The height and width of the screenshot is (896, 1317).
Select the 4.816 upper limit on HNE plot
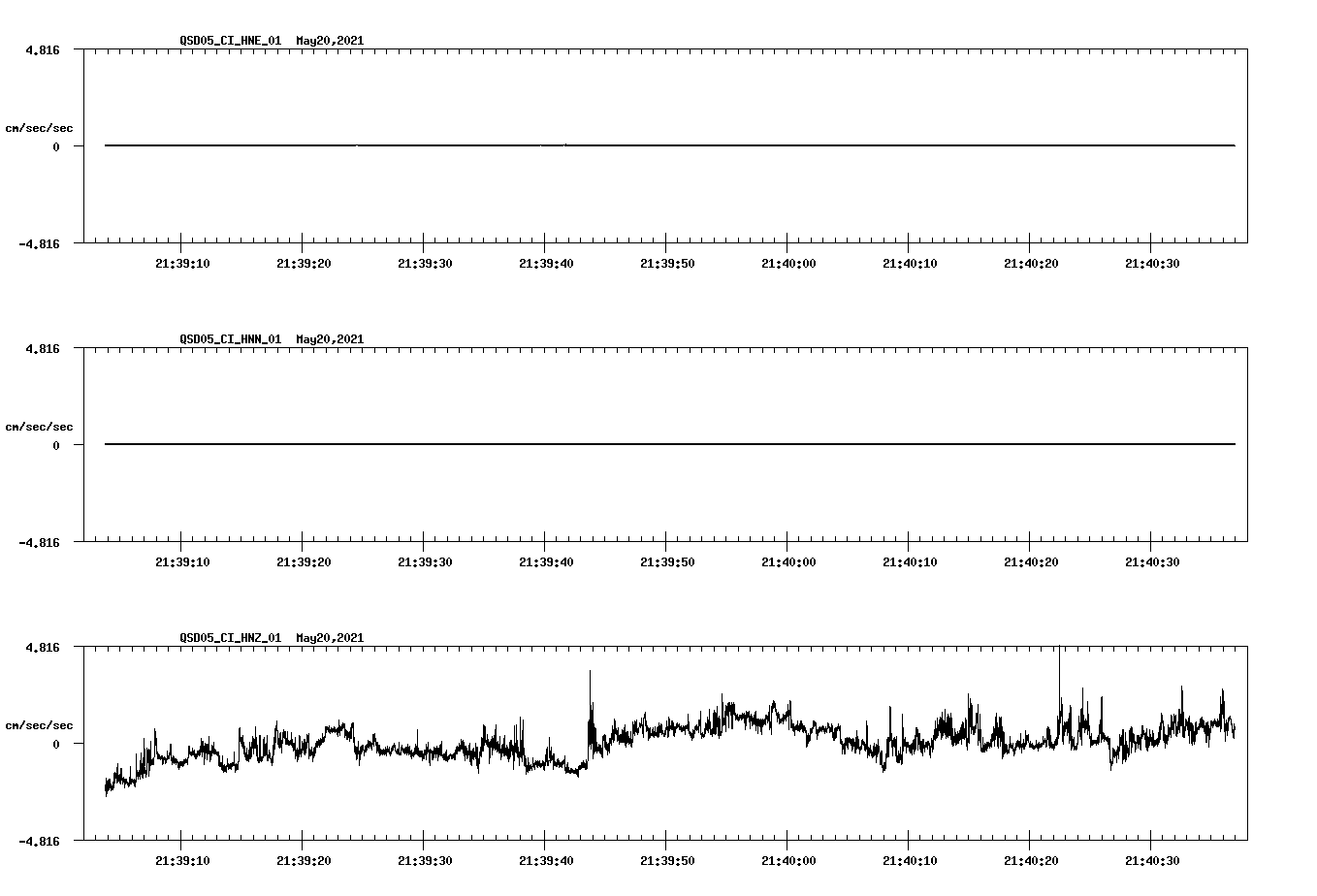tap(43, 49)
